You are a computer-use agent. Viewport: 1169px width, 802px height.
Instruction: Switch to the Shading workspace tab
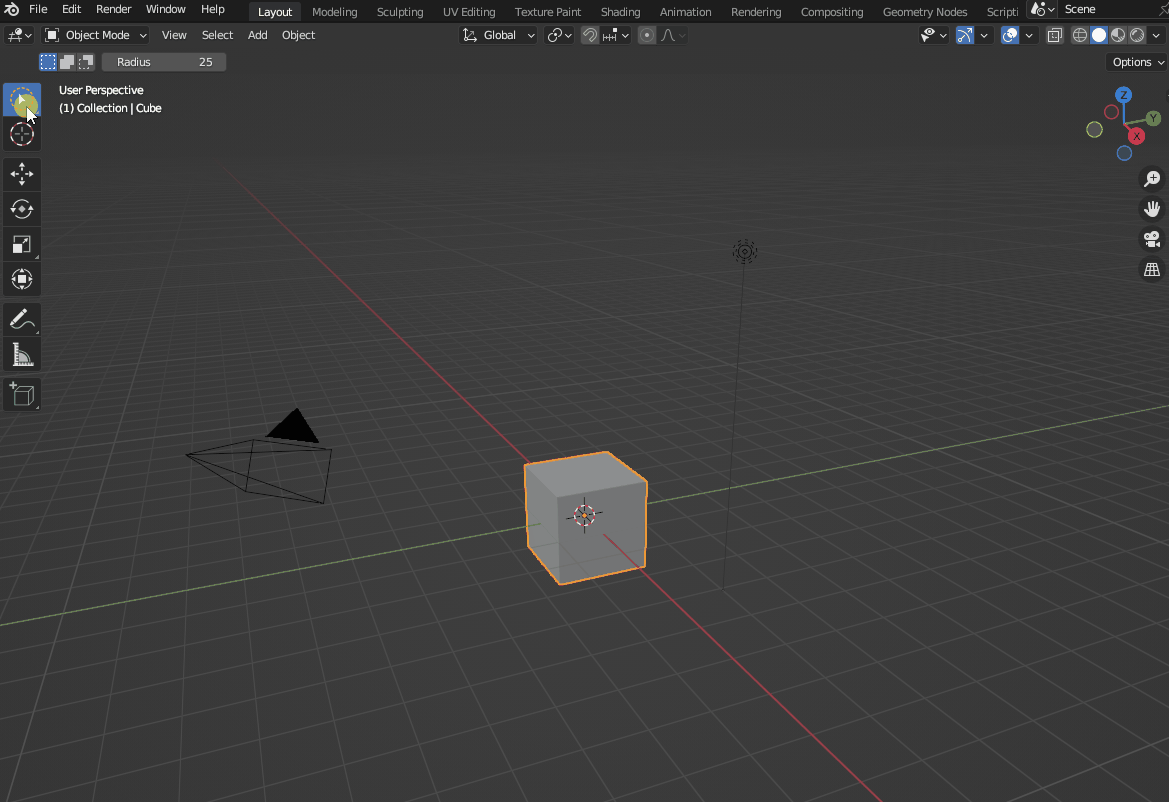(620, 12)
